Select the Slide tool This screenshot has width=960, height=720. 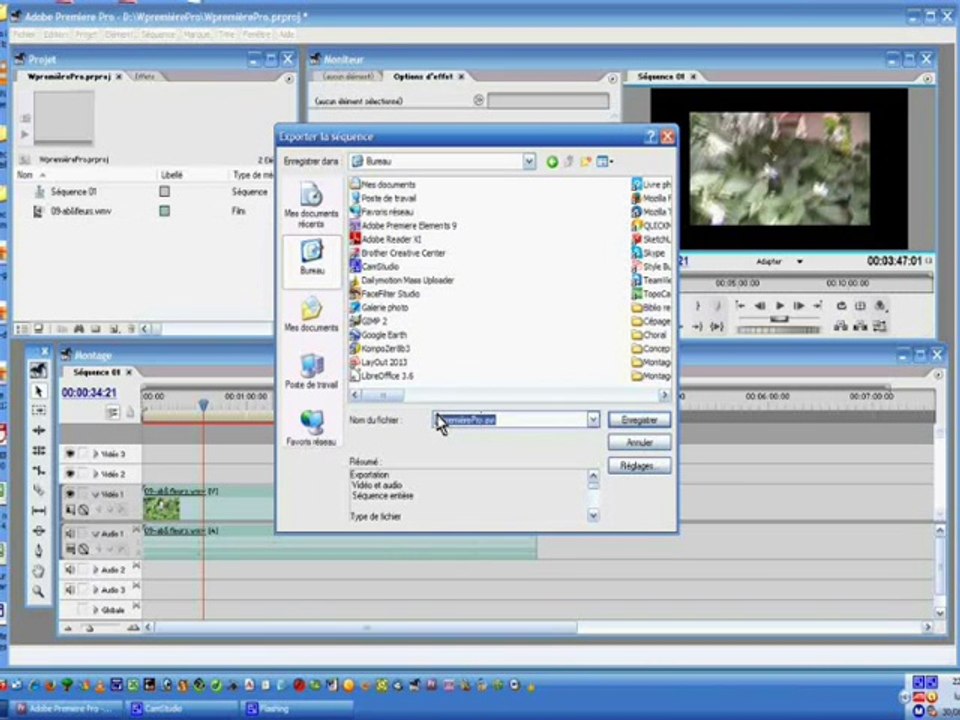39,530
